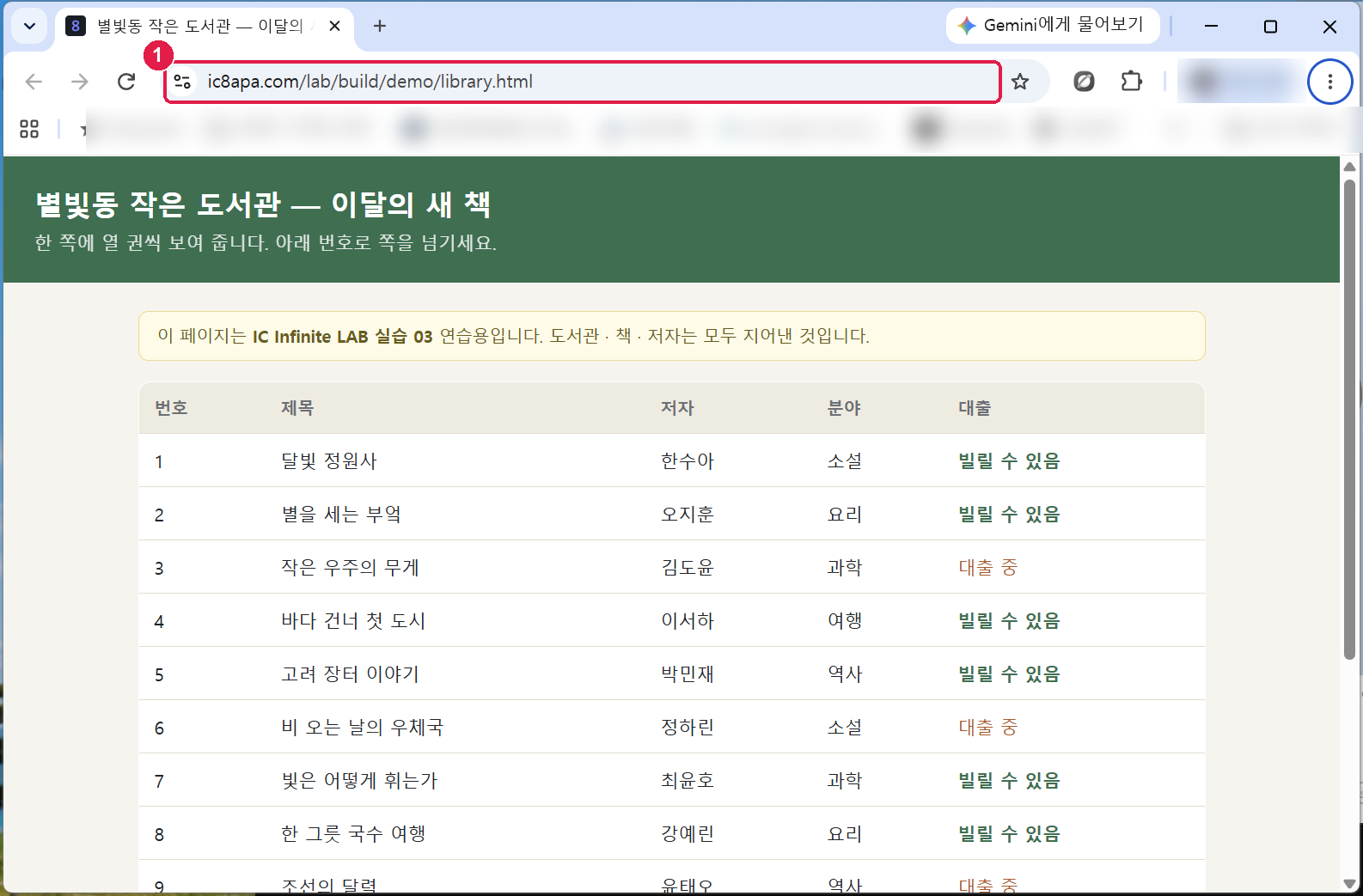Screen dimensions: 1363x896
Task: Click the 여행 category in 이서하's row
Action: click(845, 621)
